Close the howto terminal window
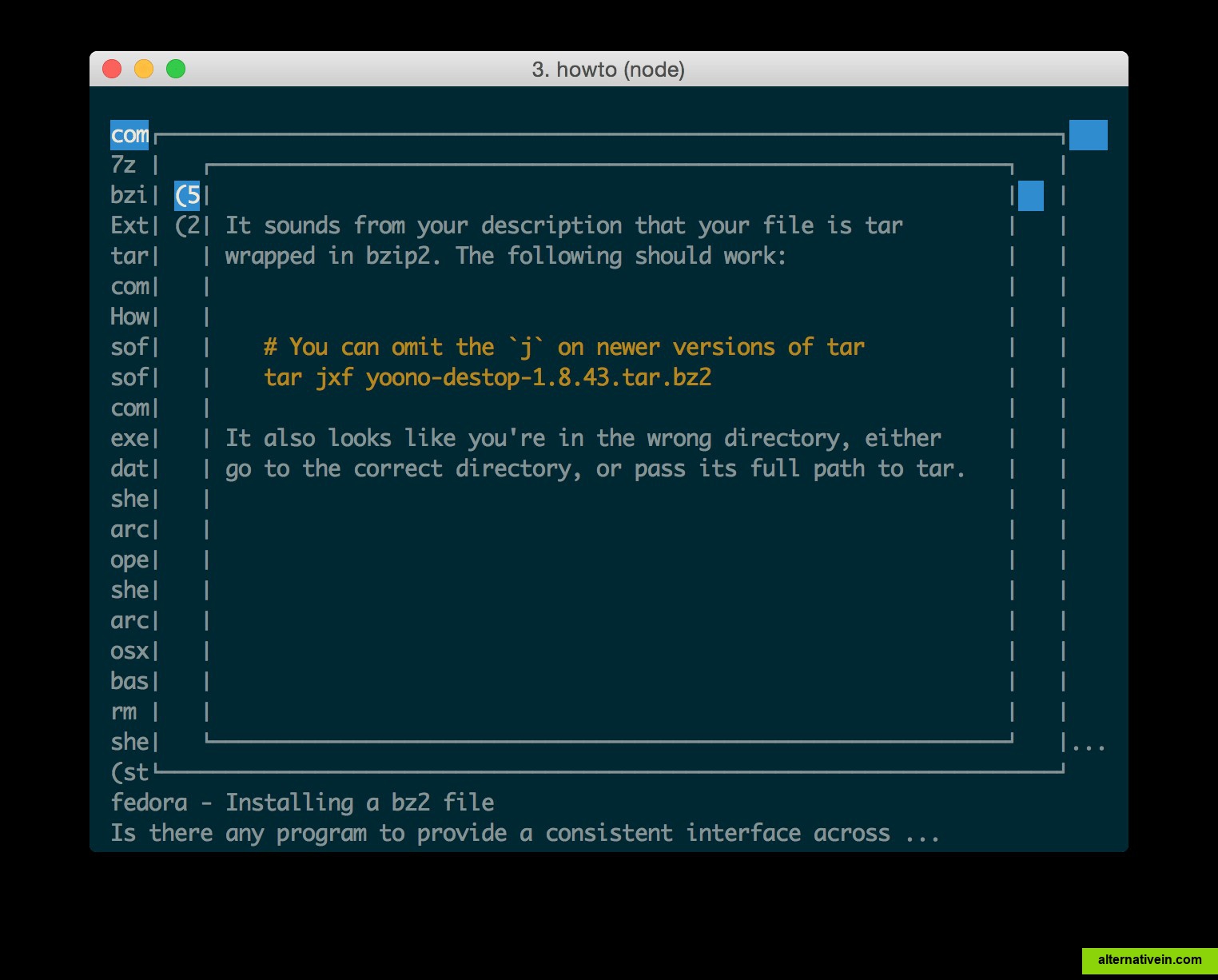This screenshot has width=1218, height=980. tap(112, 70)
